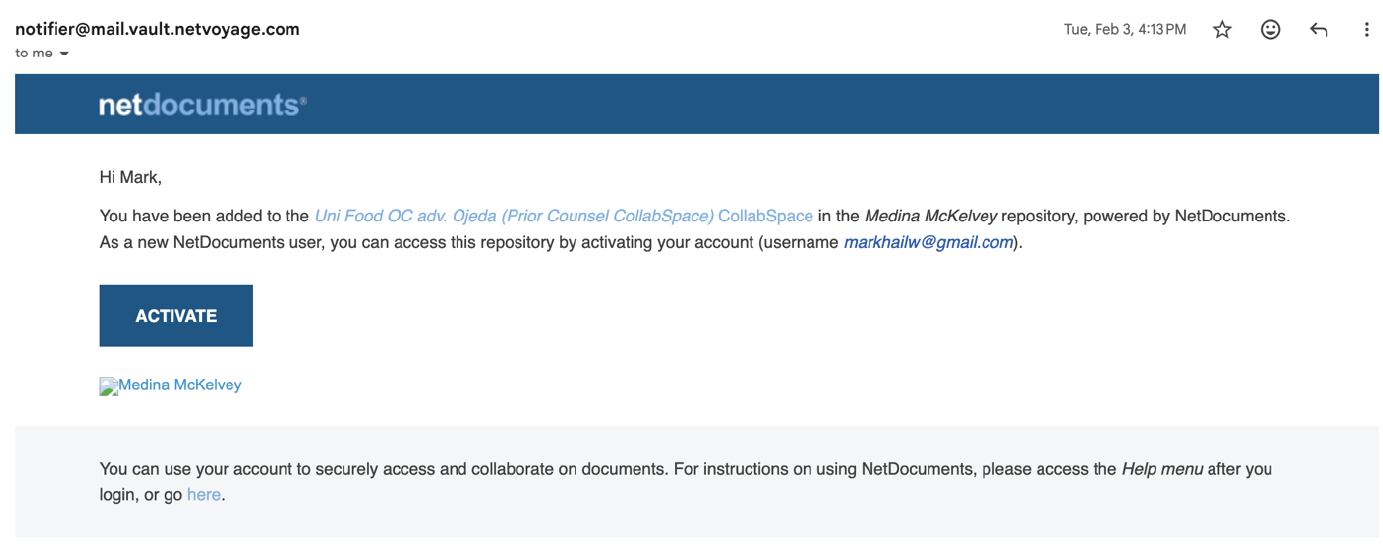Click the sender address notifier@mail.vault.netvoyage.com
The height and width of the screenshot is (553, 1383).
(157, 29)
